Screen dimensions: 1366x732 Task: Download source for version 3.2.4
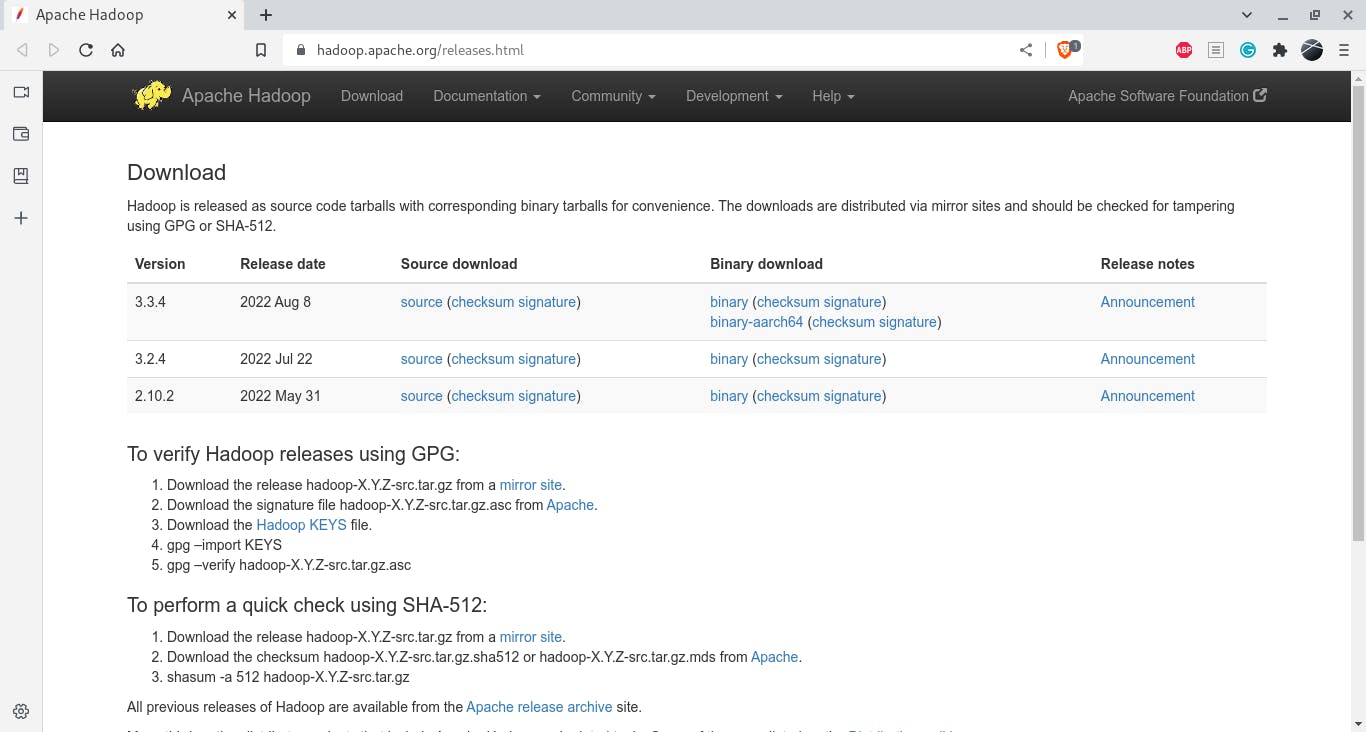pos(421,359)
